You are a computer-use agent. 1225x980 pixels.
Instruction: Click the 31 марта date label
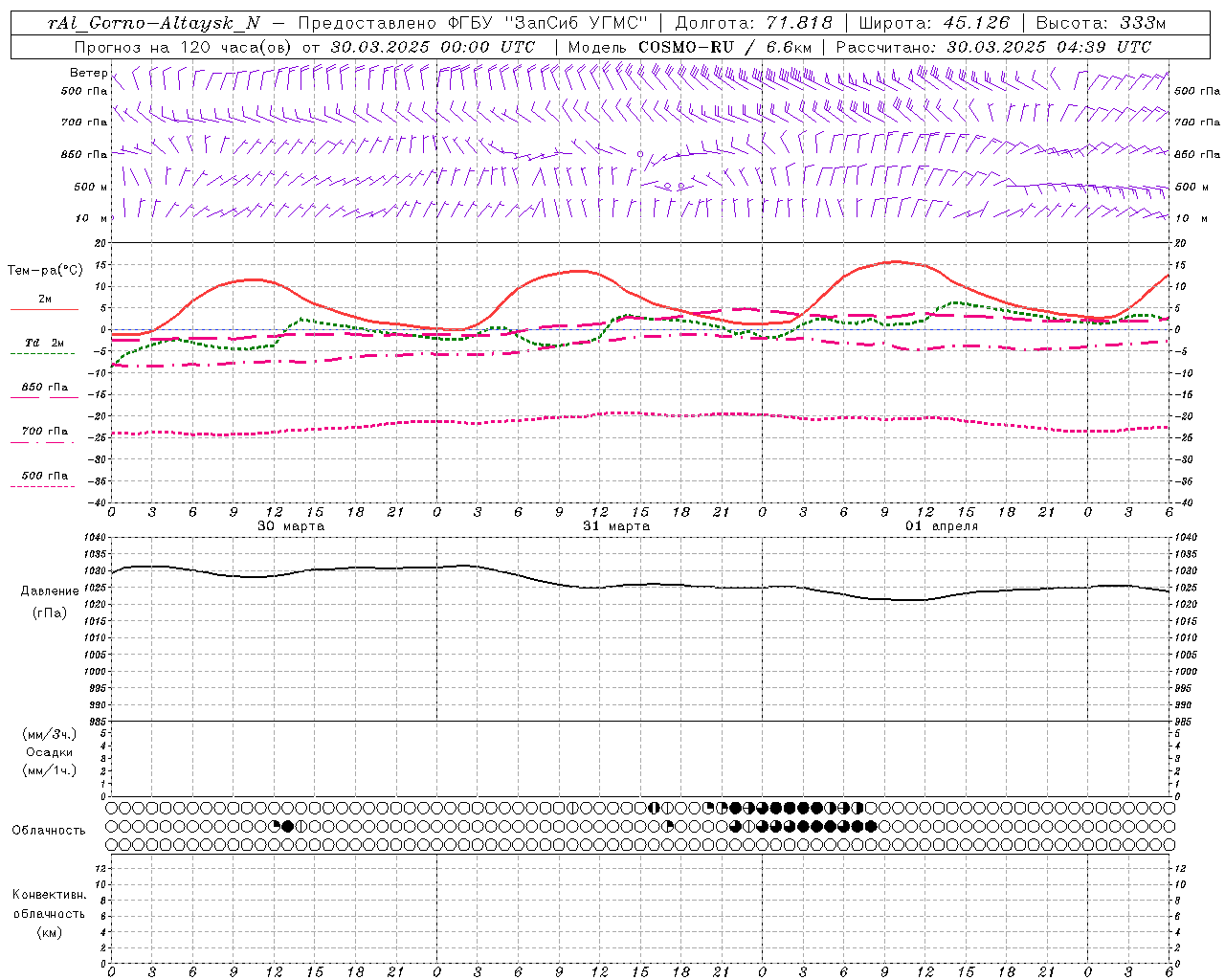(616, 526)
